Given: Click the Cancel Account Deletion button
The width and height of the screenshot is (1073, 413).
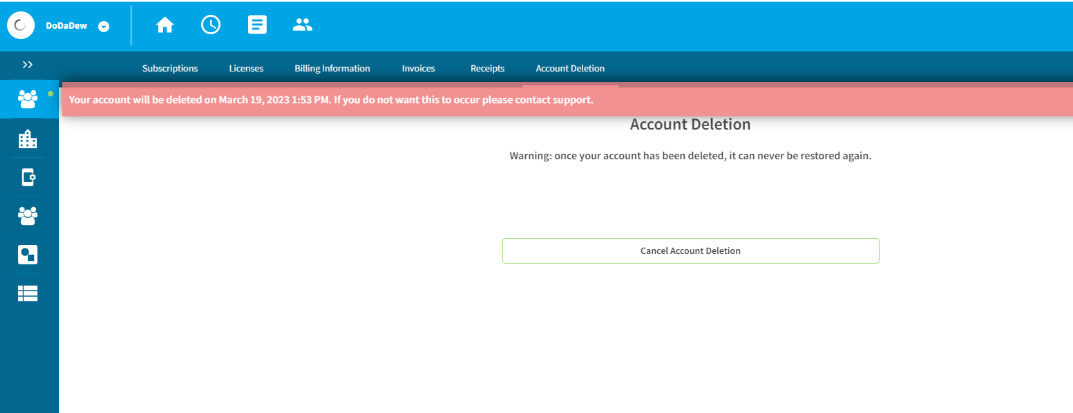Looking at the screenshot, I should pos(690,251).
